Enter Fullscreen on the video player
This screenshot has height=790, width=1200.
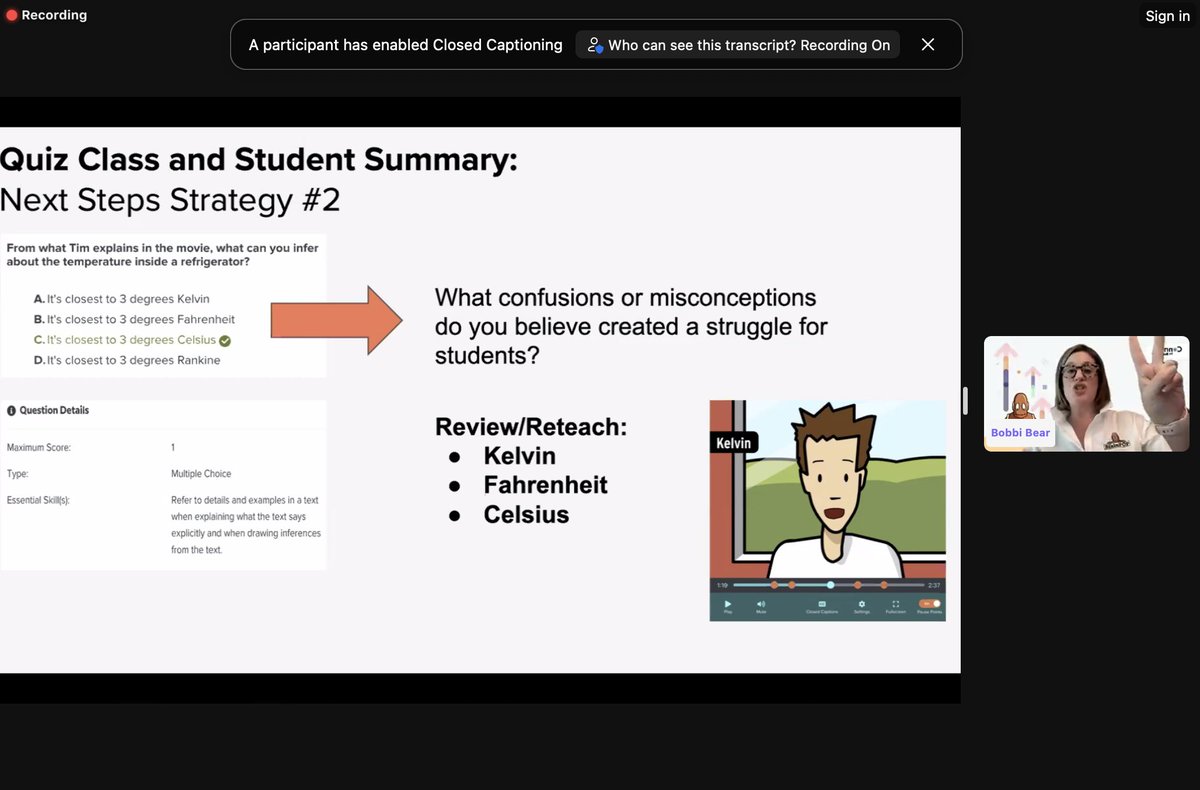[x=896, y=606]
